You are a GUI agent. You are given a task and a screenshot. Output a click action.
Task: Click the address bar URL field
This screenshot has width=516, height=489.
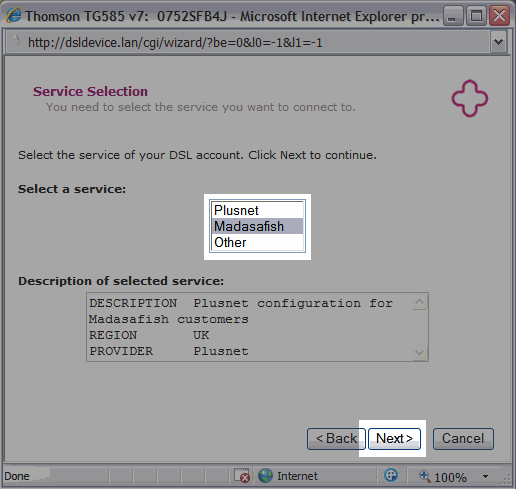point(247,42)
